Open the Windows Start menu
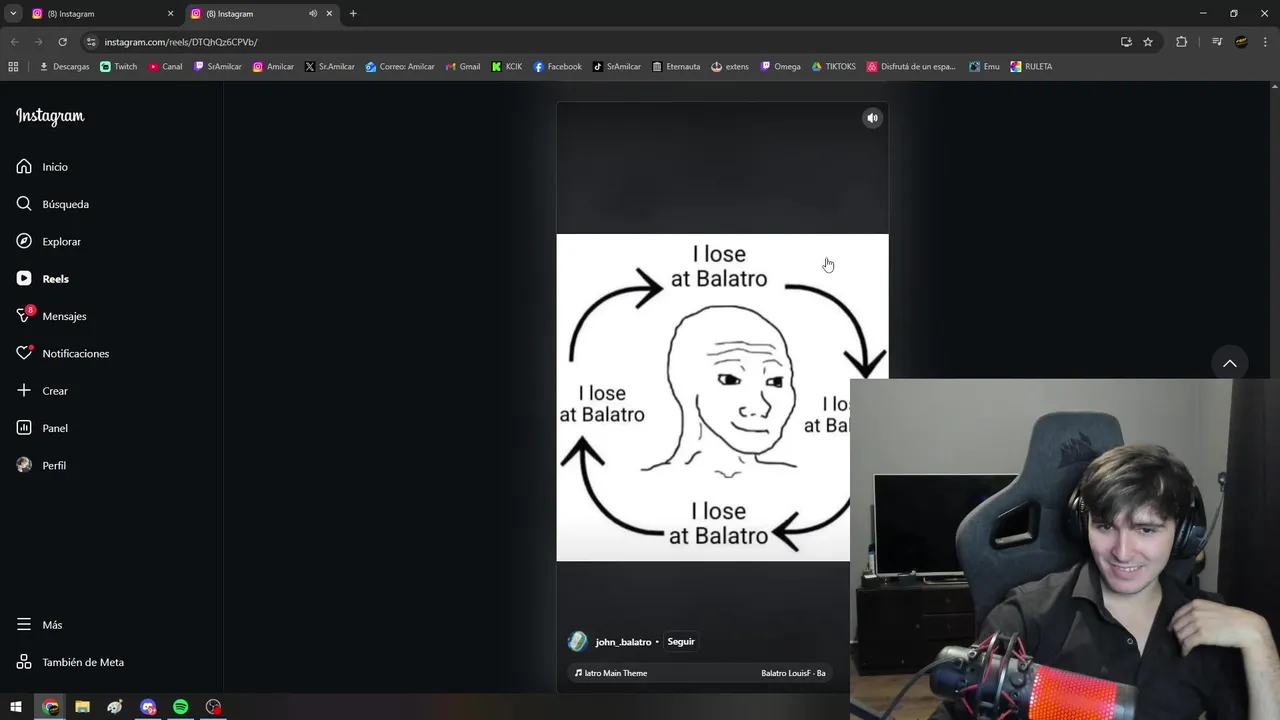 click(16, 707)
